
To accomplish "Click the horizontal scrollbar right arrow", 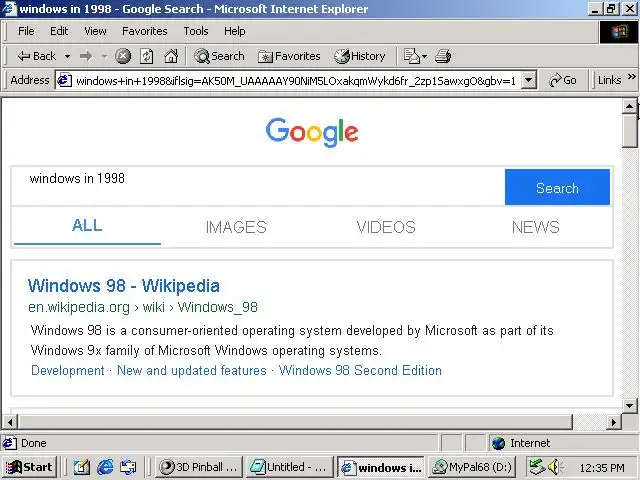I will (x=613, y=422).
